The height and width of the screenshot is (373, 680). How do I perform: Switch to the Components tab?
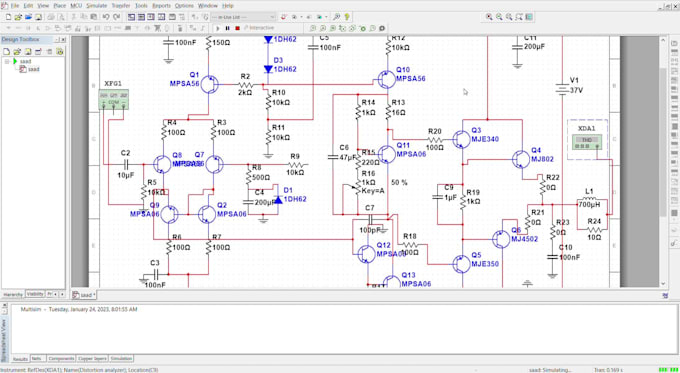tap(61, 359)
